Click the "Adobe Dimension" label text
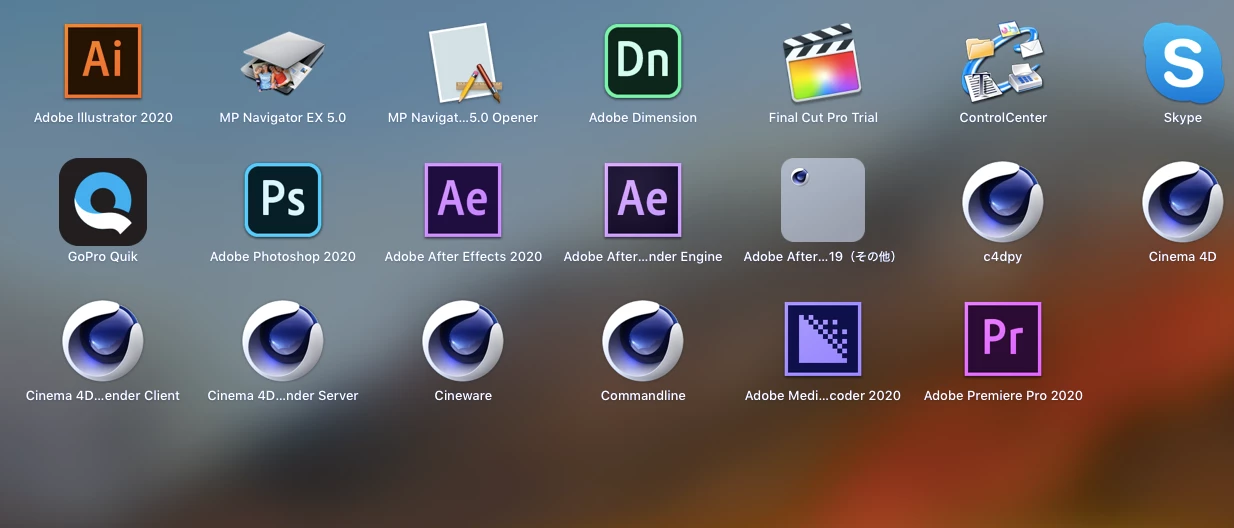Screen dimensions: 1234x528 [x=643, y=118]
